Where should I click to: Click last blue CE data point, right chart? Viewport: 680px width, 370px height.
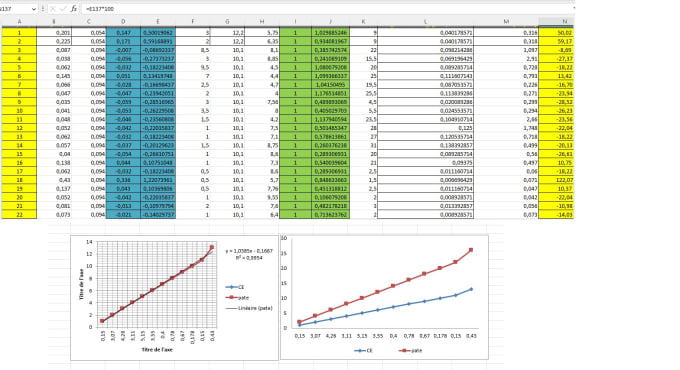471,289
